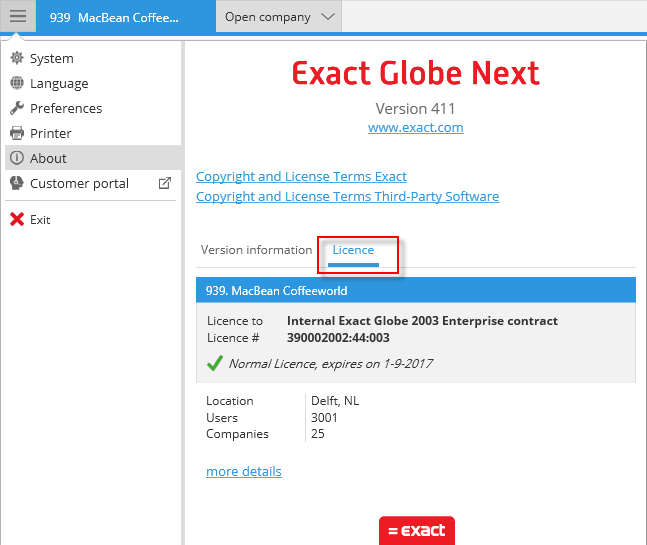Click the About info icon
This screenshot has height=545, width=647.
tap(17, 158)
